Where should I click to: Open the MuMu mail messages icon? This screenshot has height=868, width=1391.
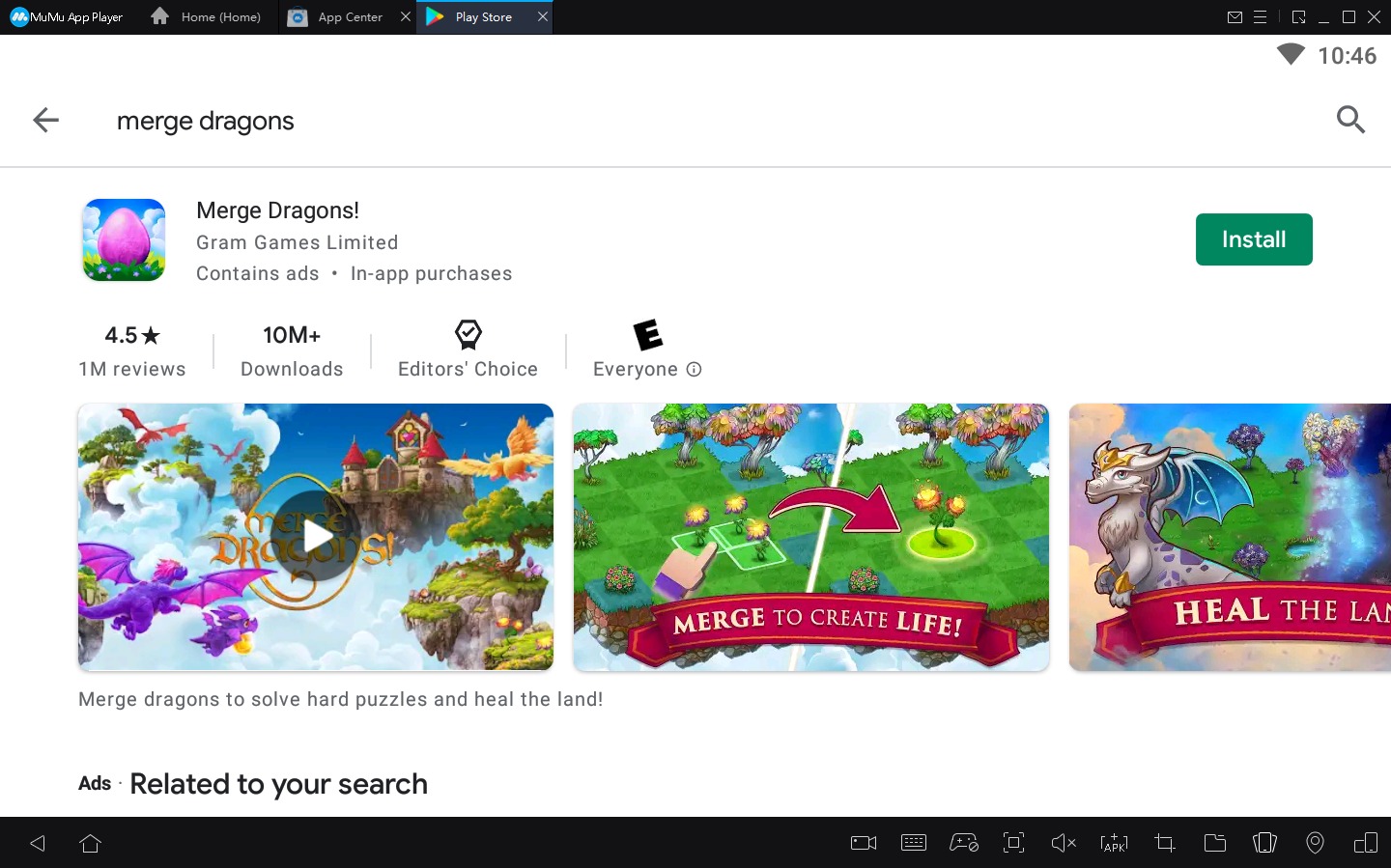pos(1235,17)
